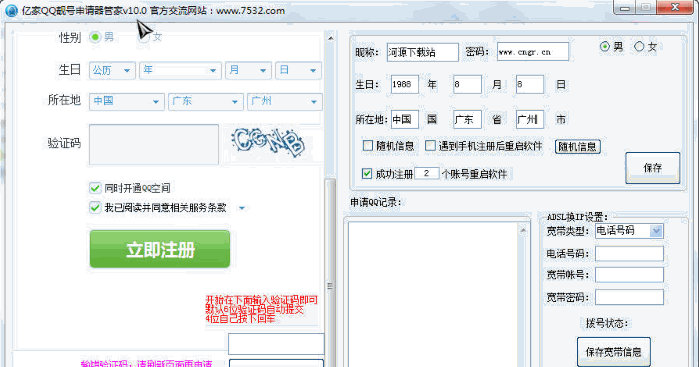Screen dimensions: 699x367
Task: Select 男 radio in settings panel
Action: pos(604,46)
